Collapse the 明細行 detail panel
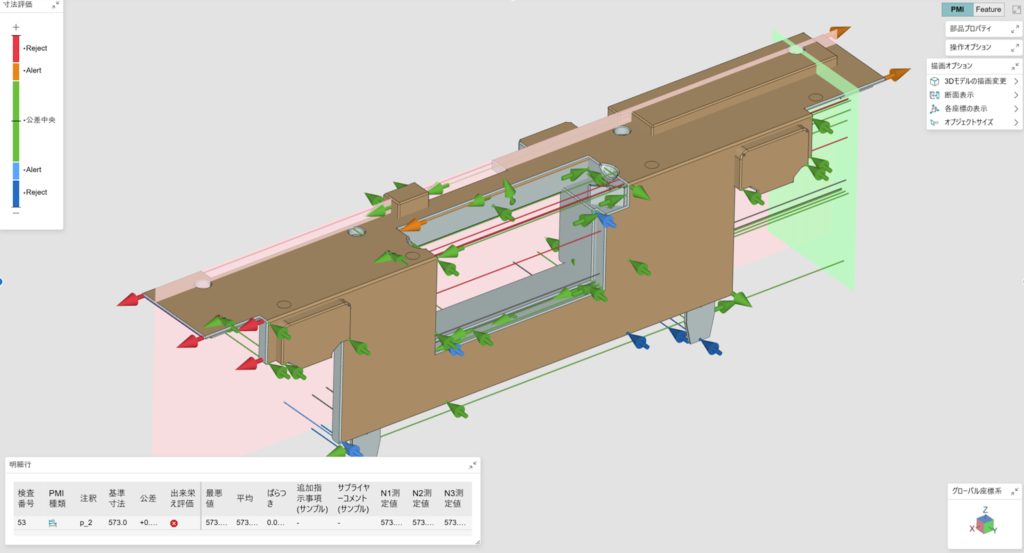 point(473,465)
